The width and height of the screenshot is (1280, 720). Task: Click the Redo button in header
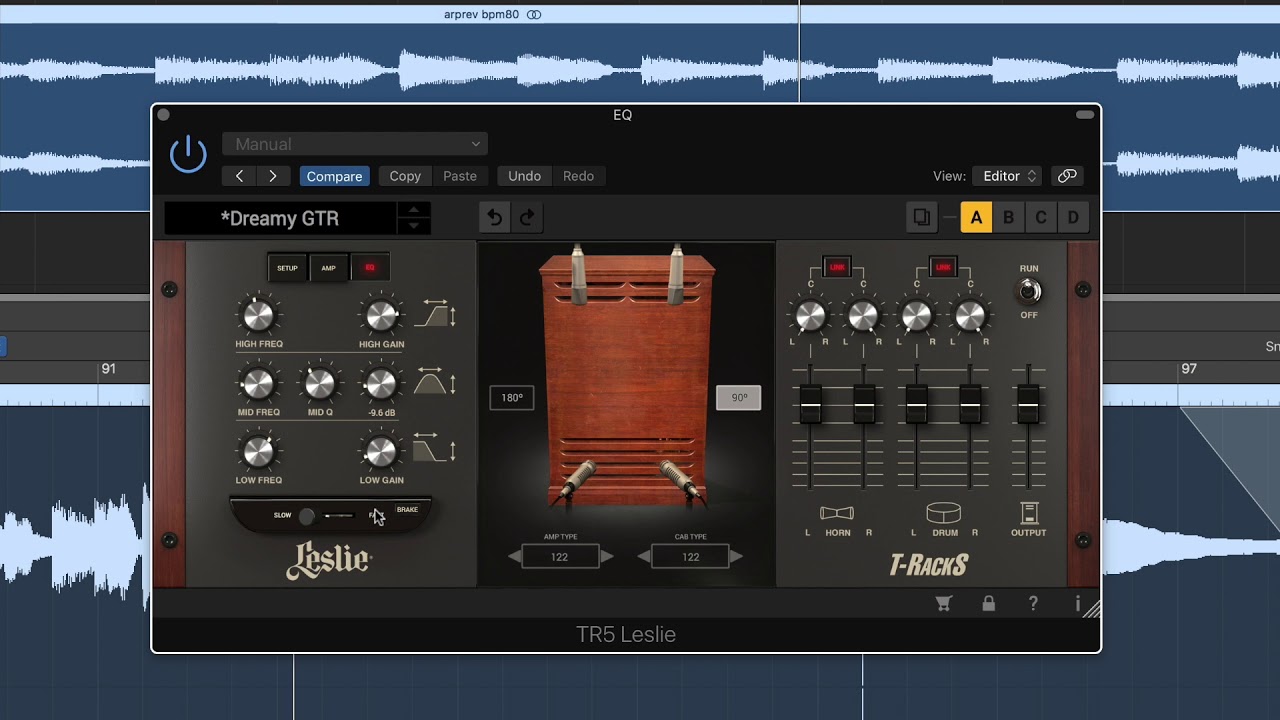pyautogui.click(x=578, y=176)
